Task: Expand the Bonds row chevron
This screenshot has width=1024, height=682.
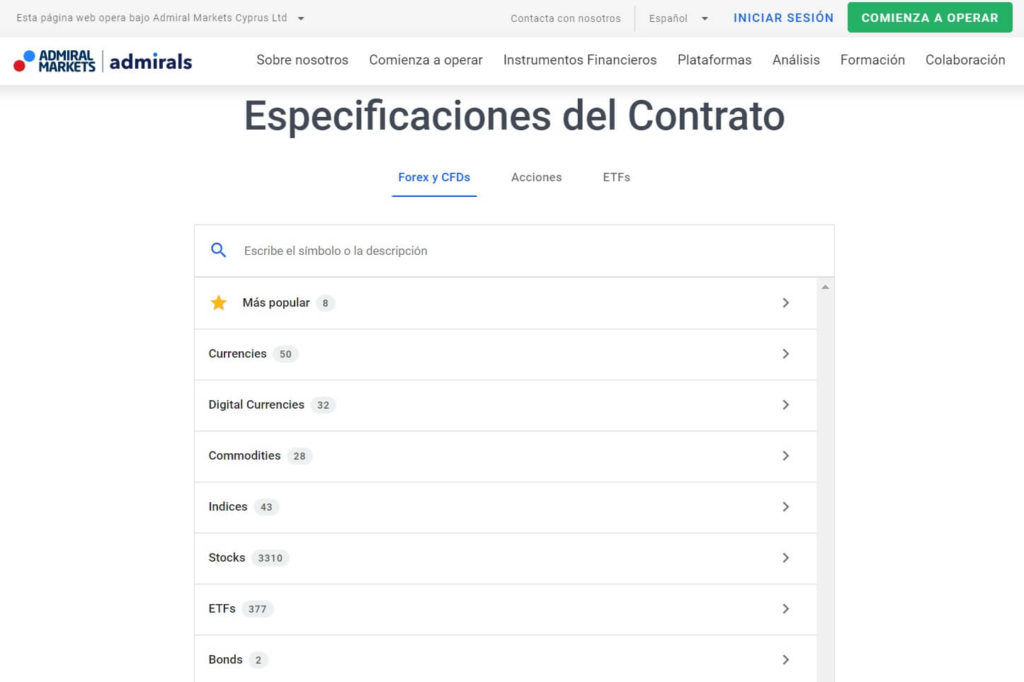Action: pyautogui.click(x=786, y=659)
